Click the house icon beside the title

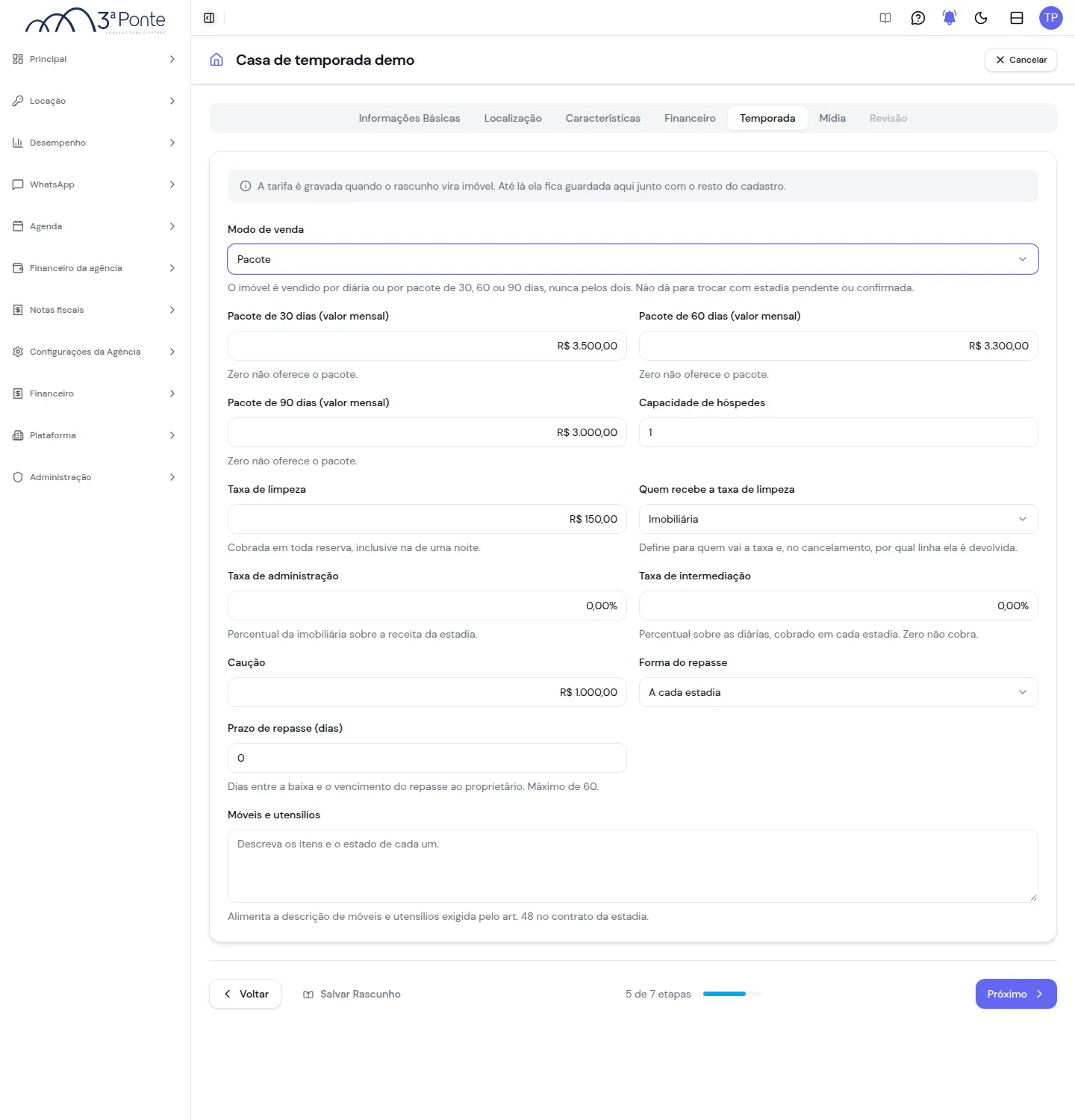pyautogui.click(x=216, y=60)
